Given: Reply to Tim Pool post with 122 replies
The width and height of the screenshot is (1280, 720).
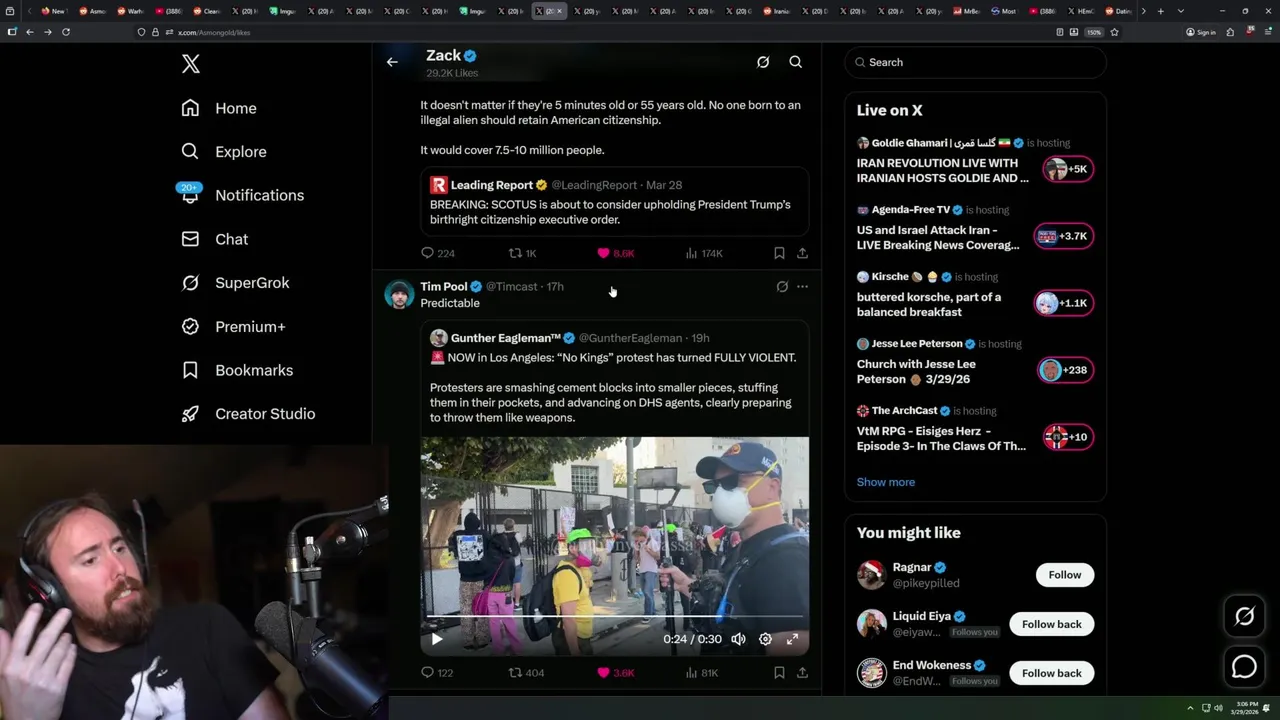Looking at the screenshot, I should (x=437, y=672).
